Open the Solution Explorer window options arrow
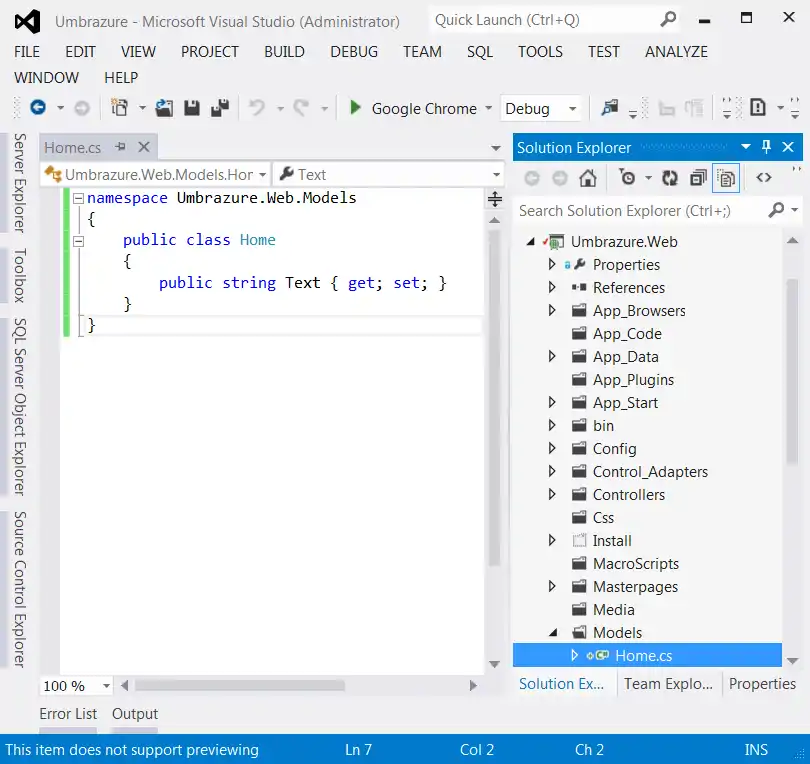Screen dimensions: 810x764 coord(745,147)
